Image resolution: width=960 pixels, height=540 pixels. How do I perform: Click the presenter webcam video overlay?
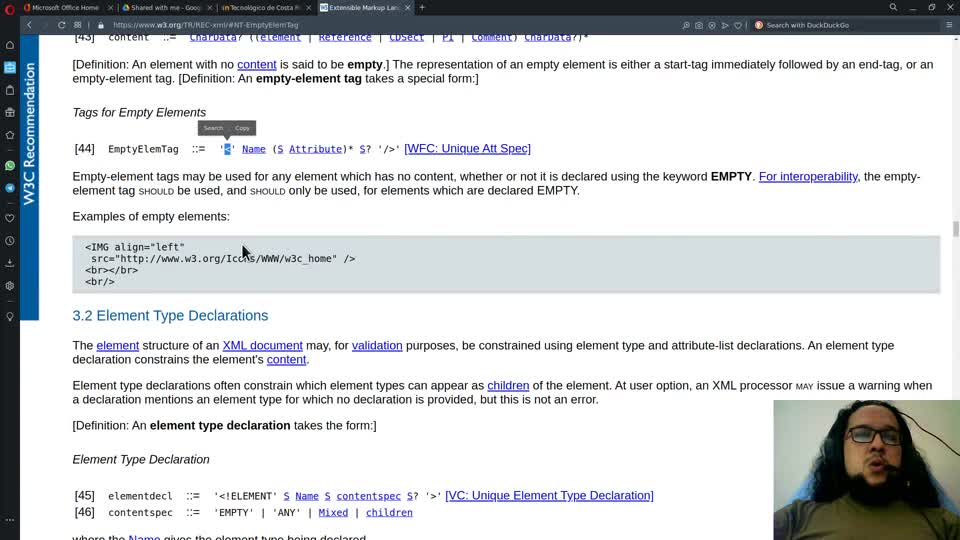pyautogui.click(x=866, y=470)
